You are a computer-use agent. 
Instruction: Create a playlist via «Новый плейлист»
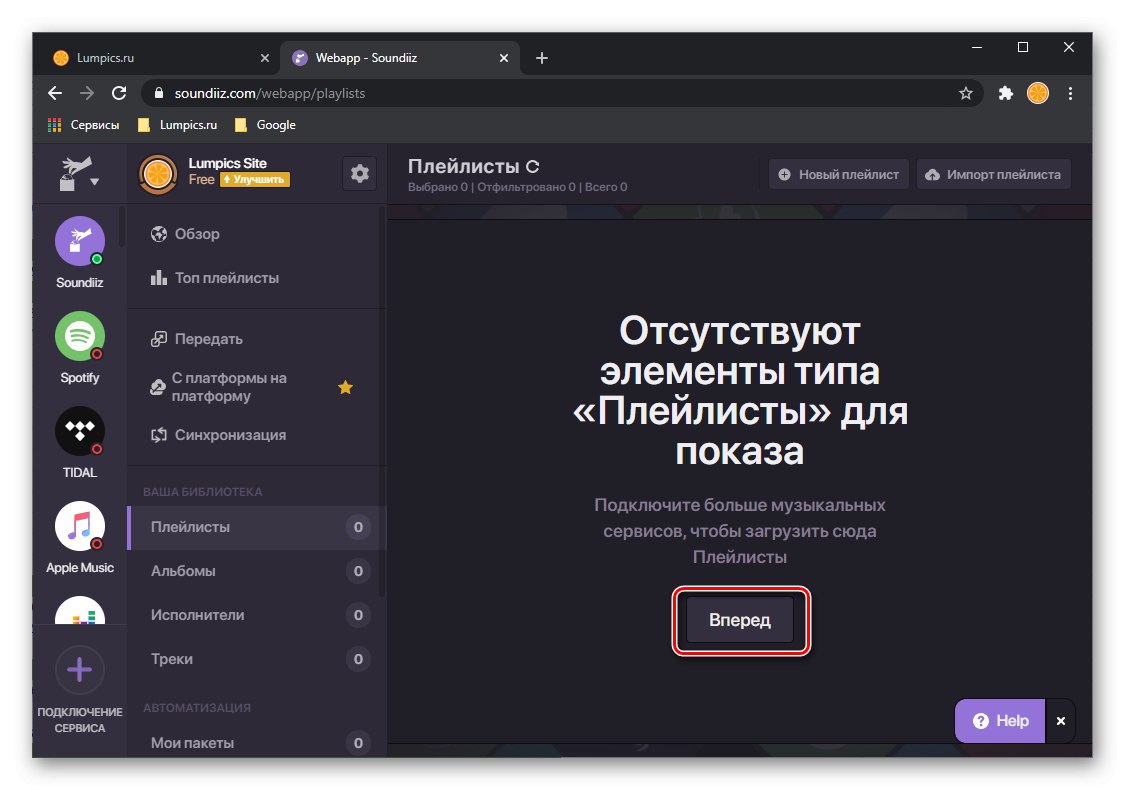point(838,173)
